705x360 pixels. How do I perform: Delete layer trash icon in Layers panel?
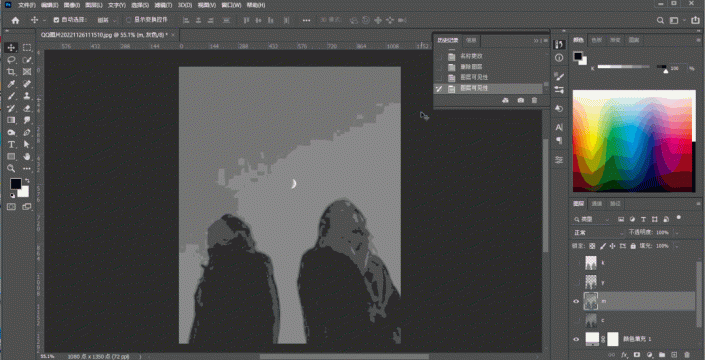pyautogui.click(x=687, y=355)
